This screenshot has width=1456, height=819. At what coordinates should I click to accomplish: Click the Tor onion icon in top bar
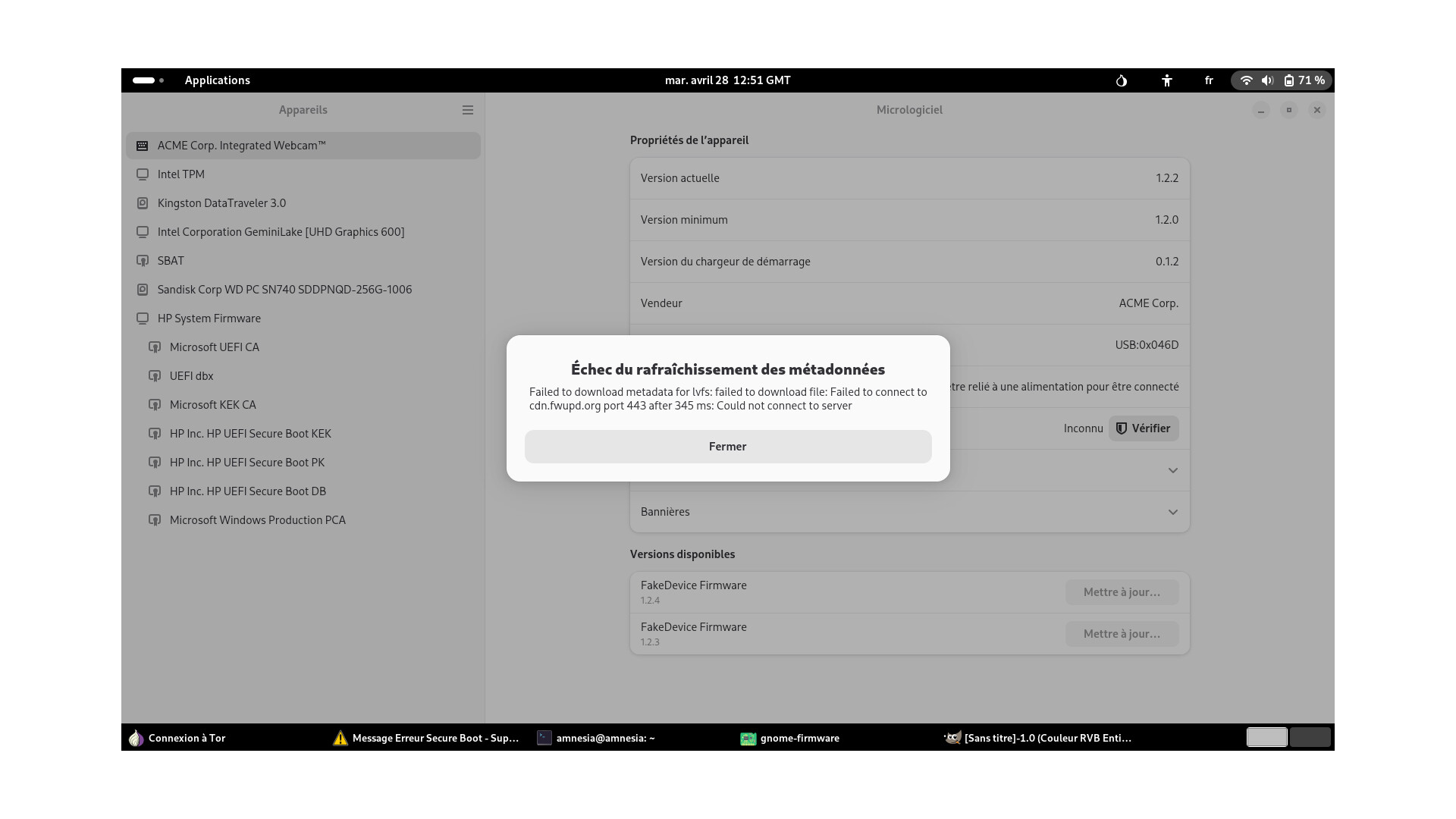[1121, 80]
